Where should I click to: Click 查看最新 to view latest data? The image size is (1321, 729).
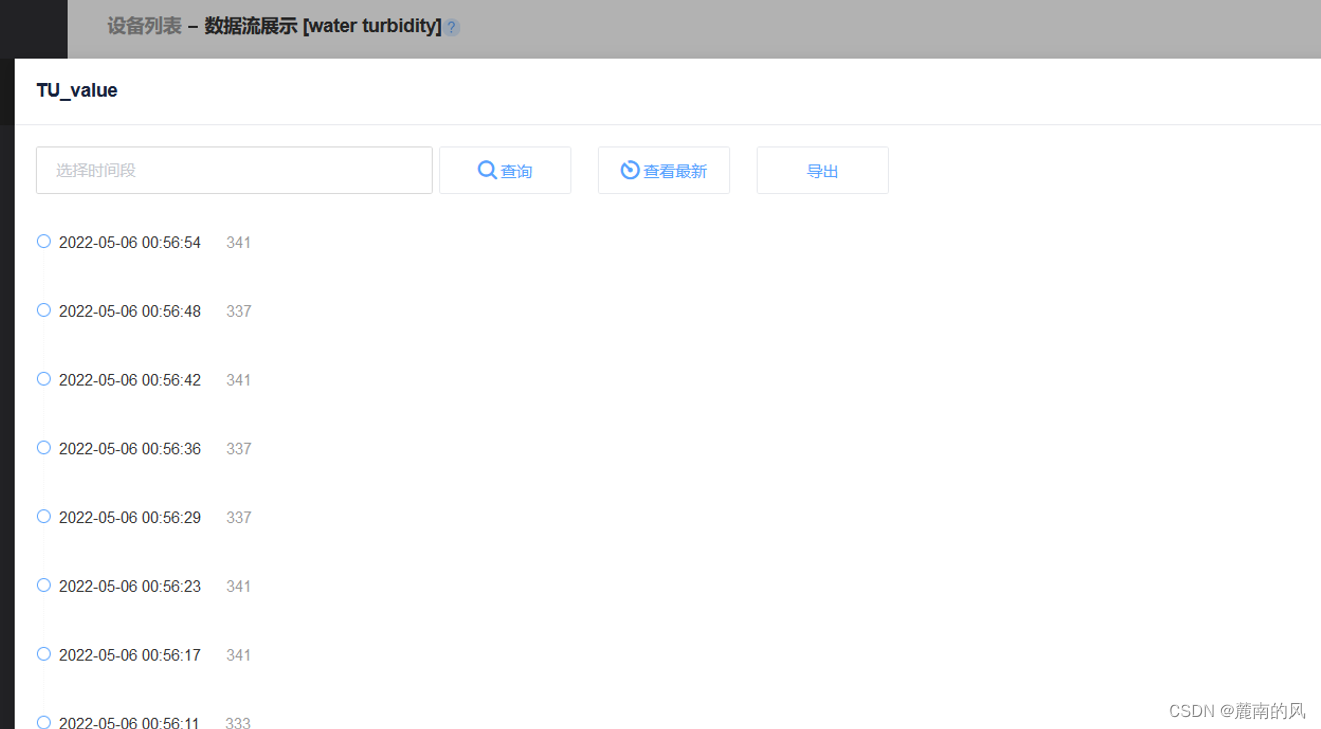tap(664, 171)
